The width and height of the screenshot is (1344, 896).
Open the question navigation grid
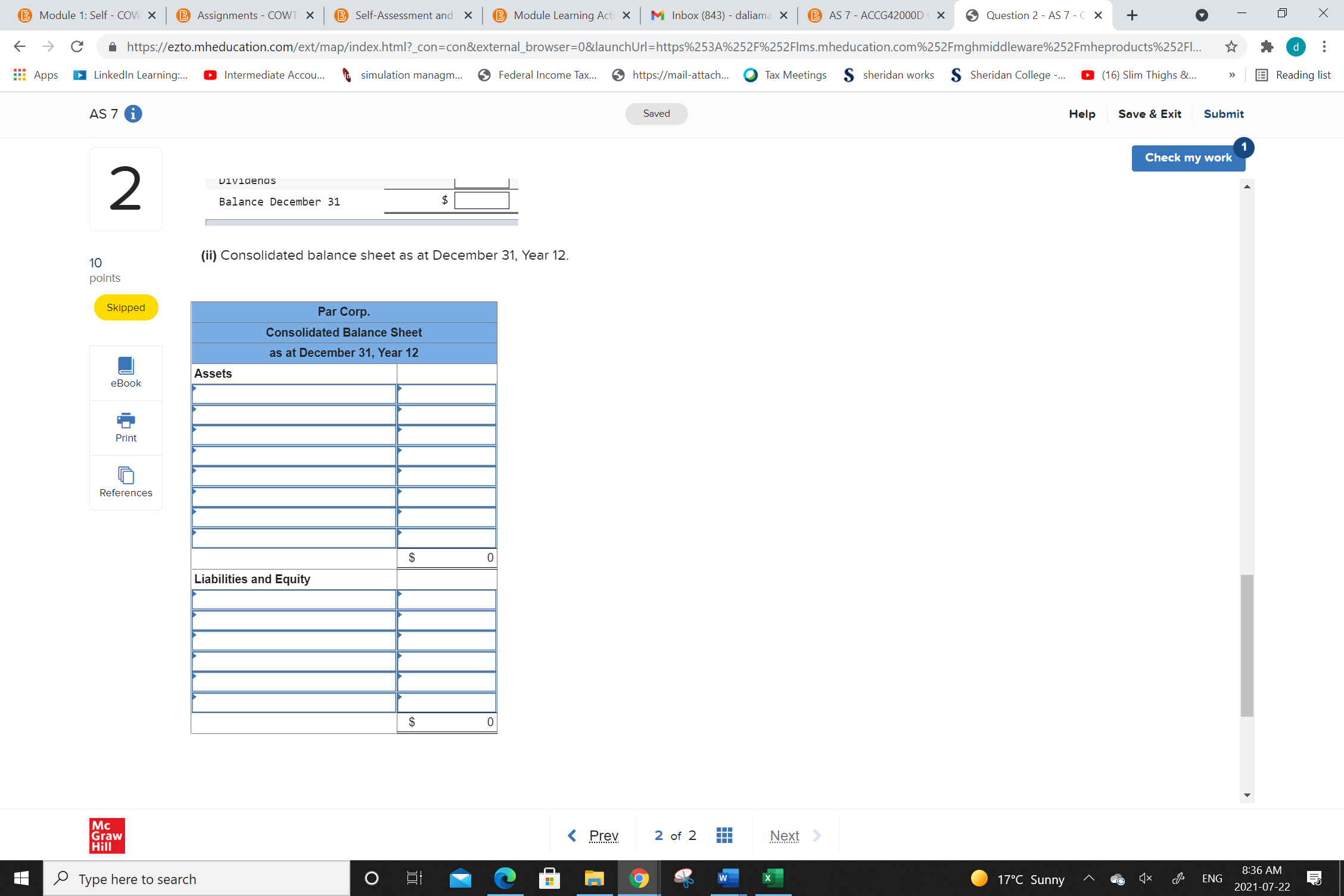pyautogui.click(x=724, y=835)
